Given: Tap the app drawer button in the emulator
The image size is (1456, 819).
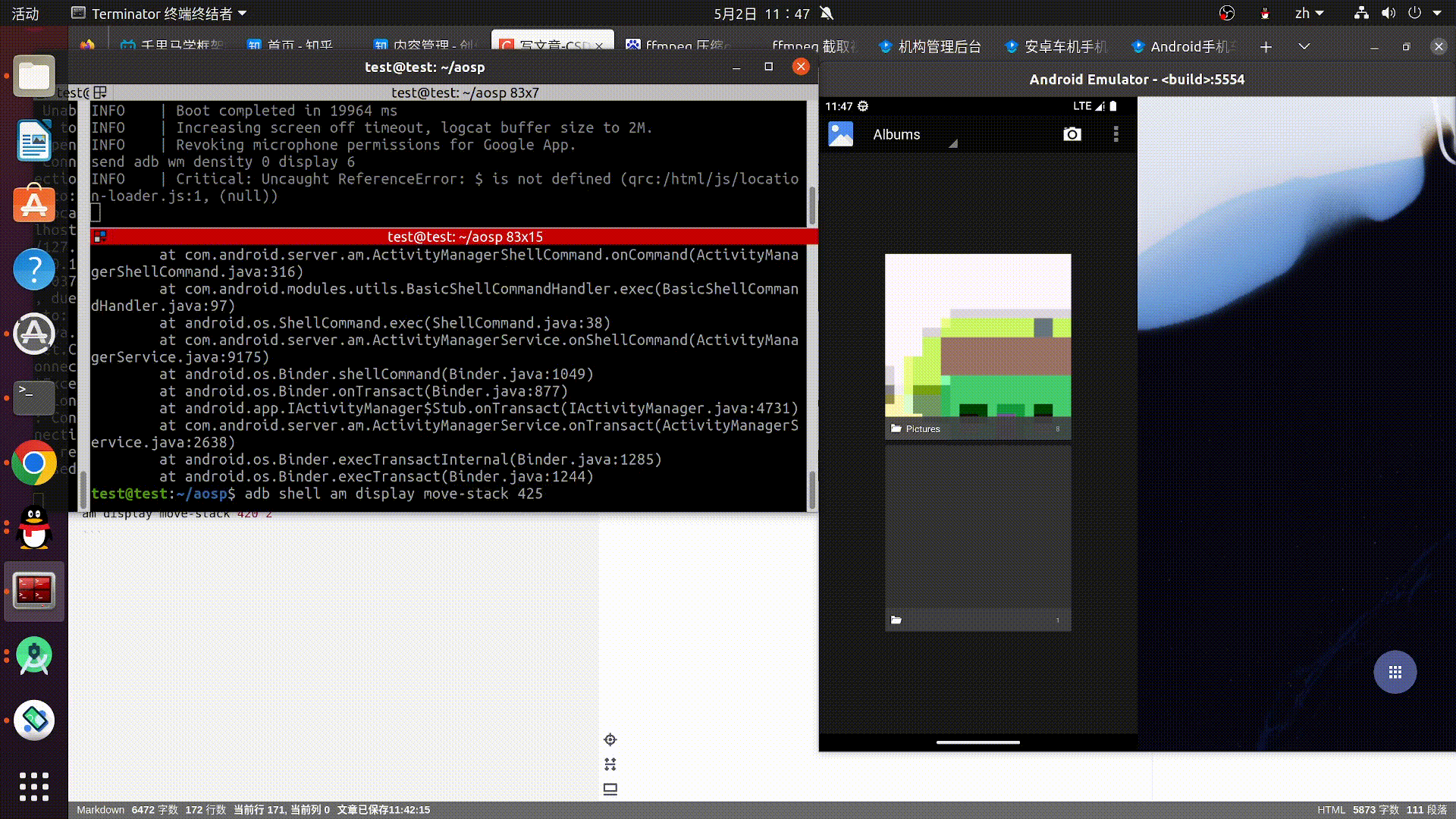Looking at the screenshot, I should coord(1395,672).
